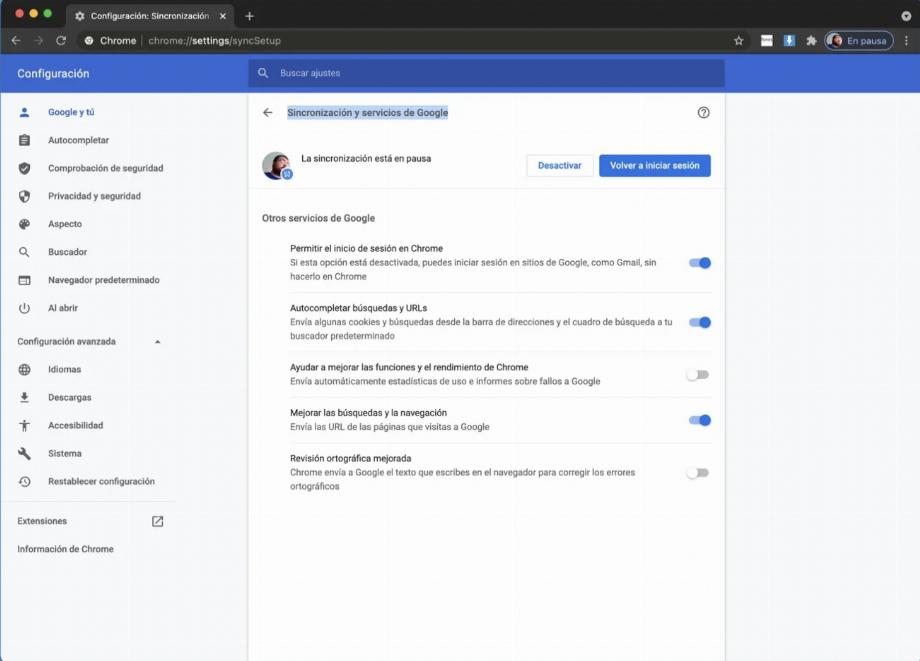Click the power icon for 'Al abrir'
This screenshot has height=661, width=920.
24,308
